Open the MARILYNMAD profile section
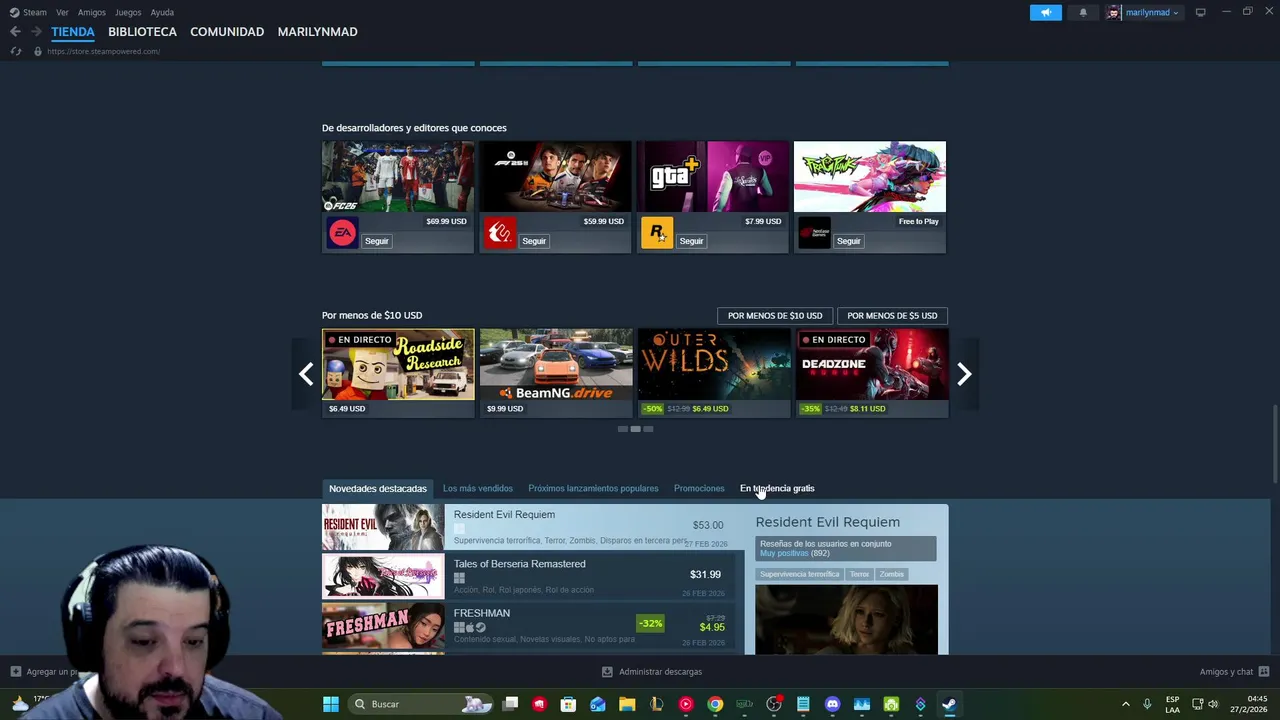This screenshot has width=1280, height=720. click(x=317, y=32)
